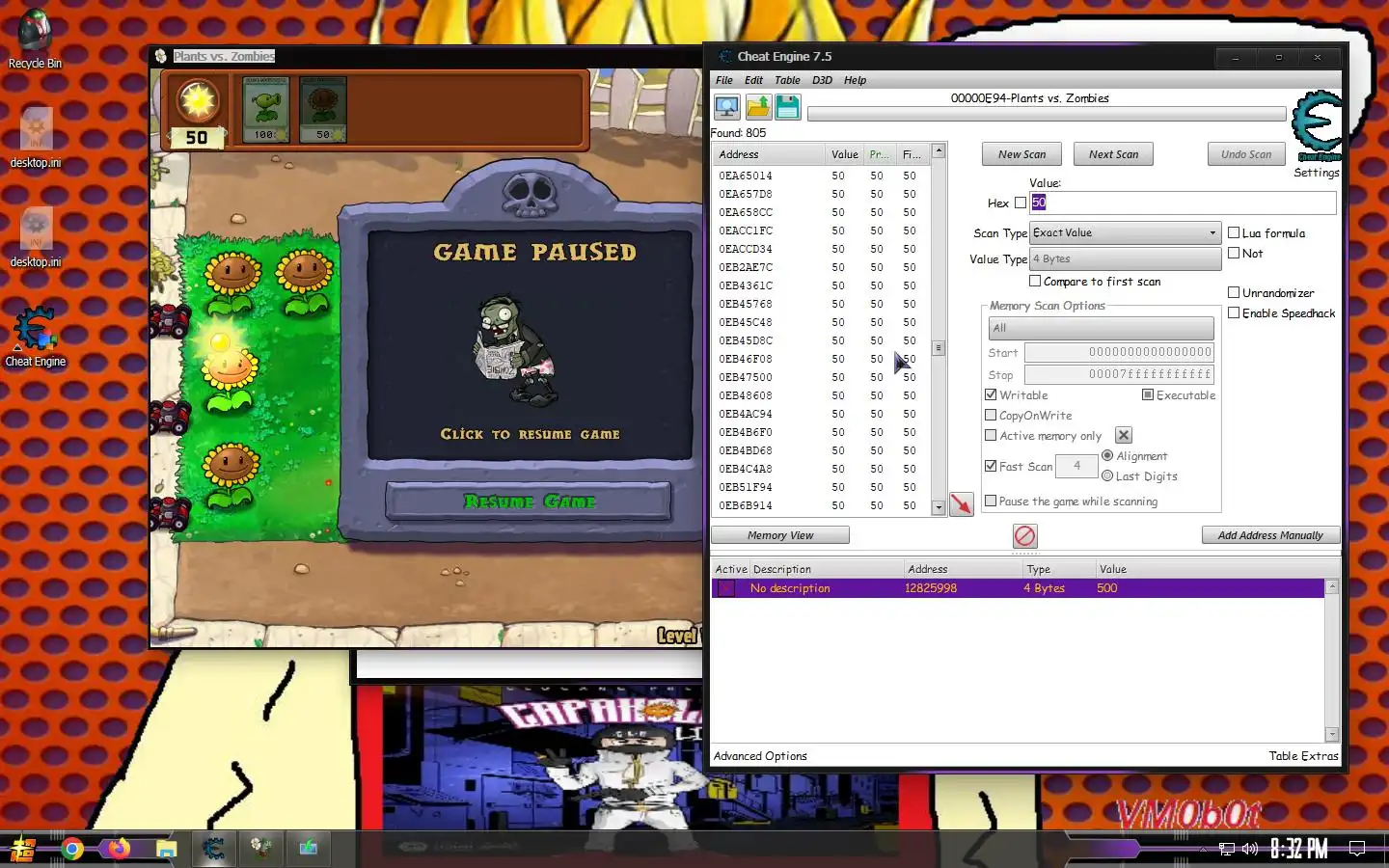Open the D3D menu

(x=822, y=80)
